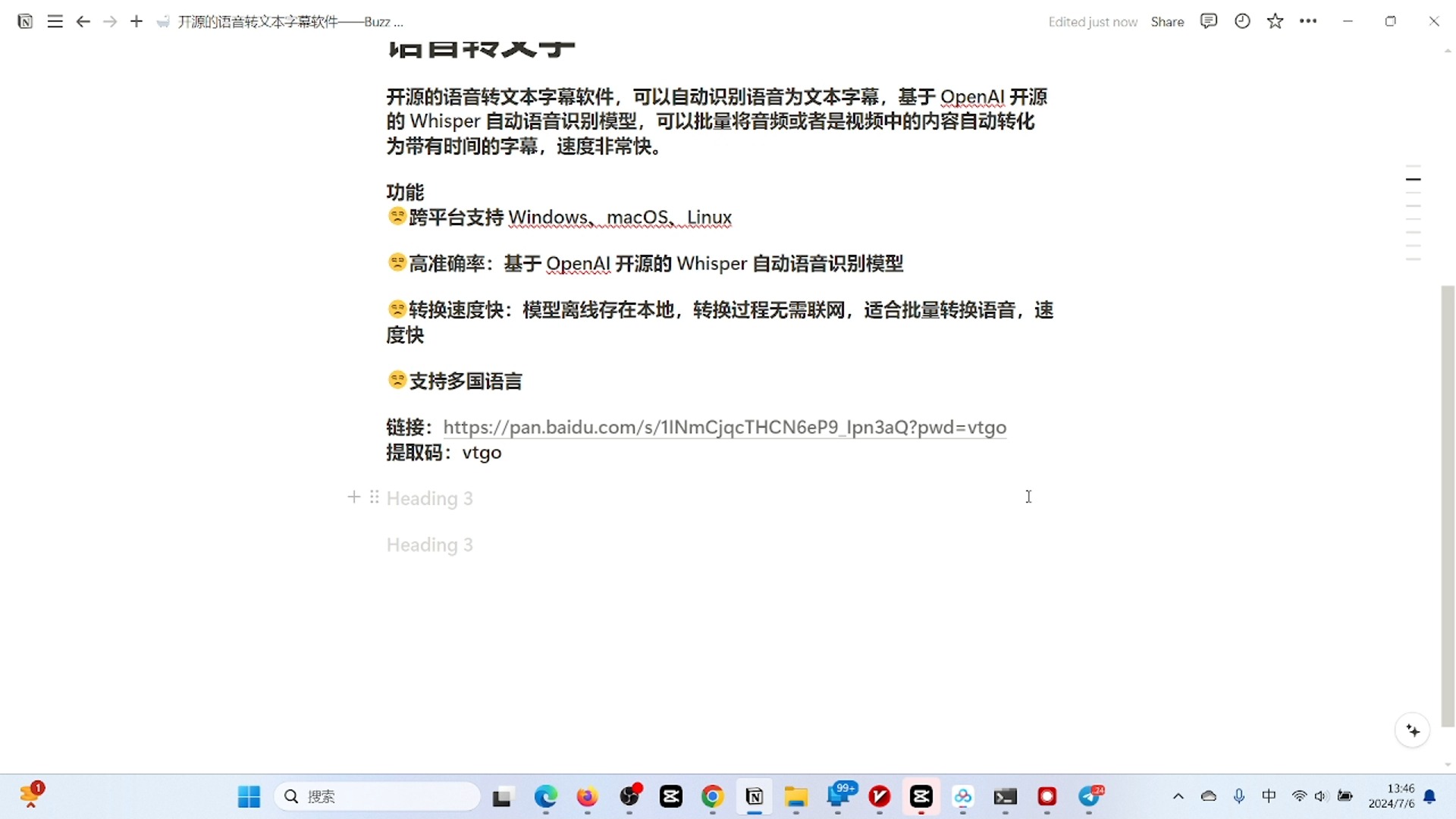Open Google Chrome from taskbar
1456x819 pixels.
[712, 796]
